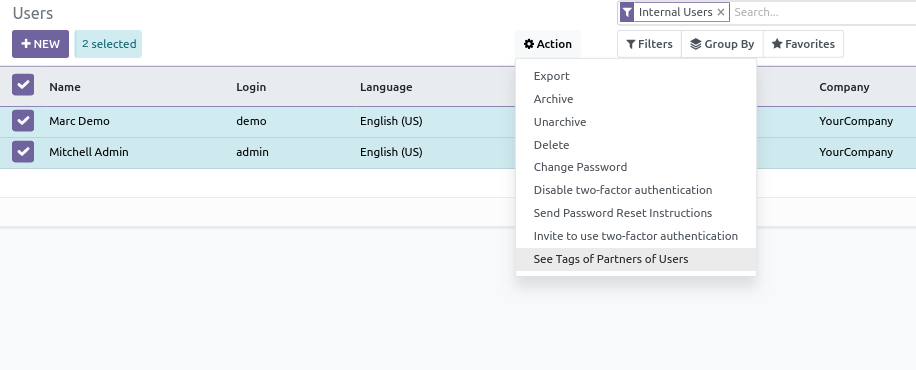Image resolution: width=916 pixels, height=370 pixels.
Task: Choose Archive from Action menu
Action: click(636, 99)
